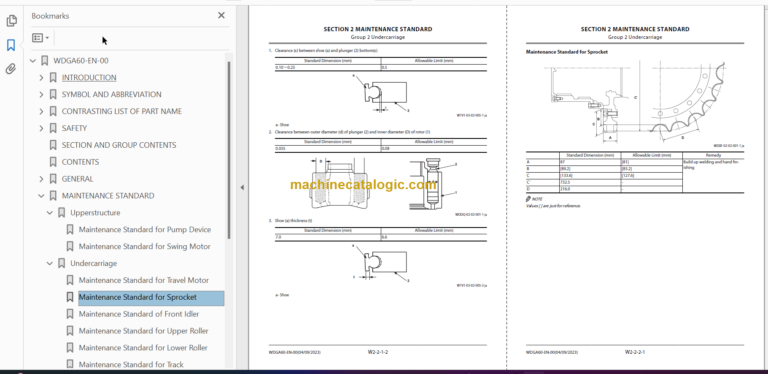768x374 pixels.
Task: Open the bookmark options dropdown menu
Action: 41,38
